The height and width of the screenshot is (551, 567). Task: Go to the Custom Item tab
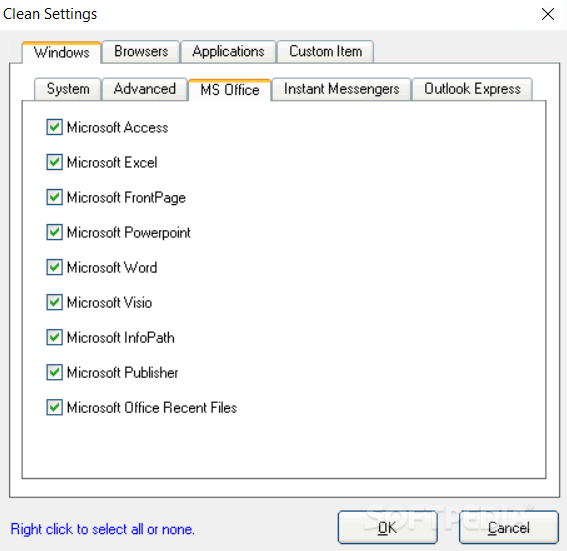[325, 51]
